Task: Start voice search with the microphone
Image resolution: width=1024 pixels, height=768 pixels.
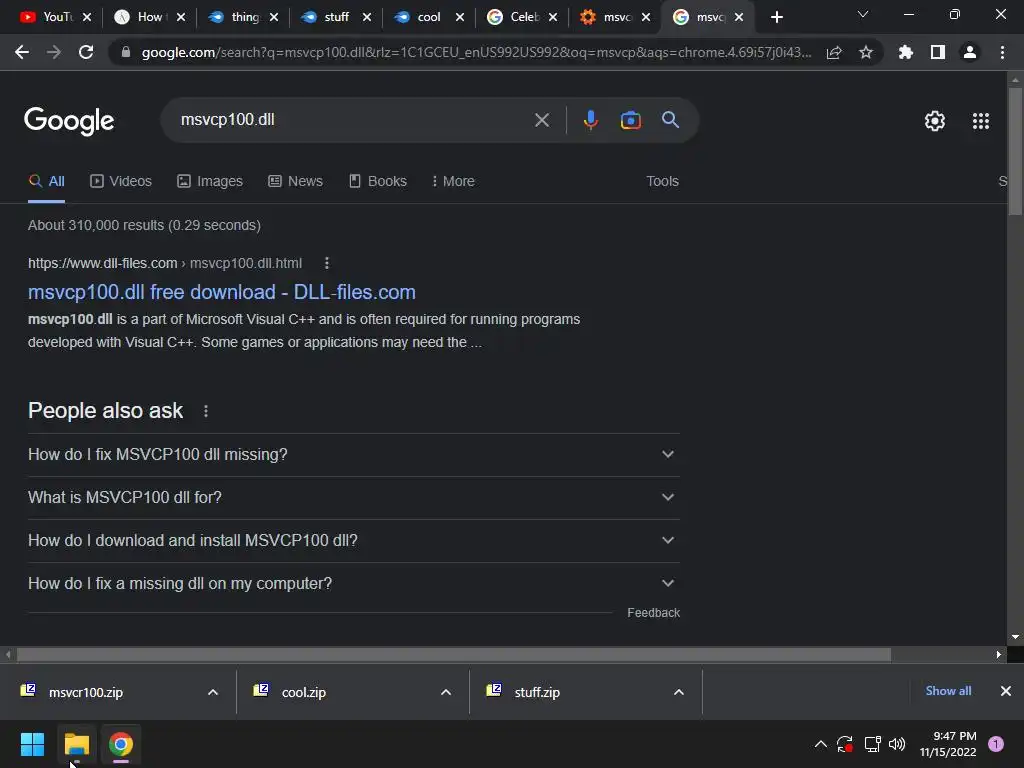Action: tap(590, 120)
